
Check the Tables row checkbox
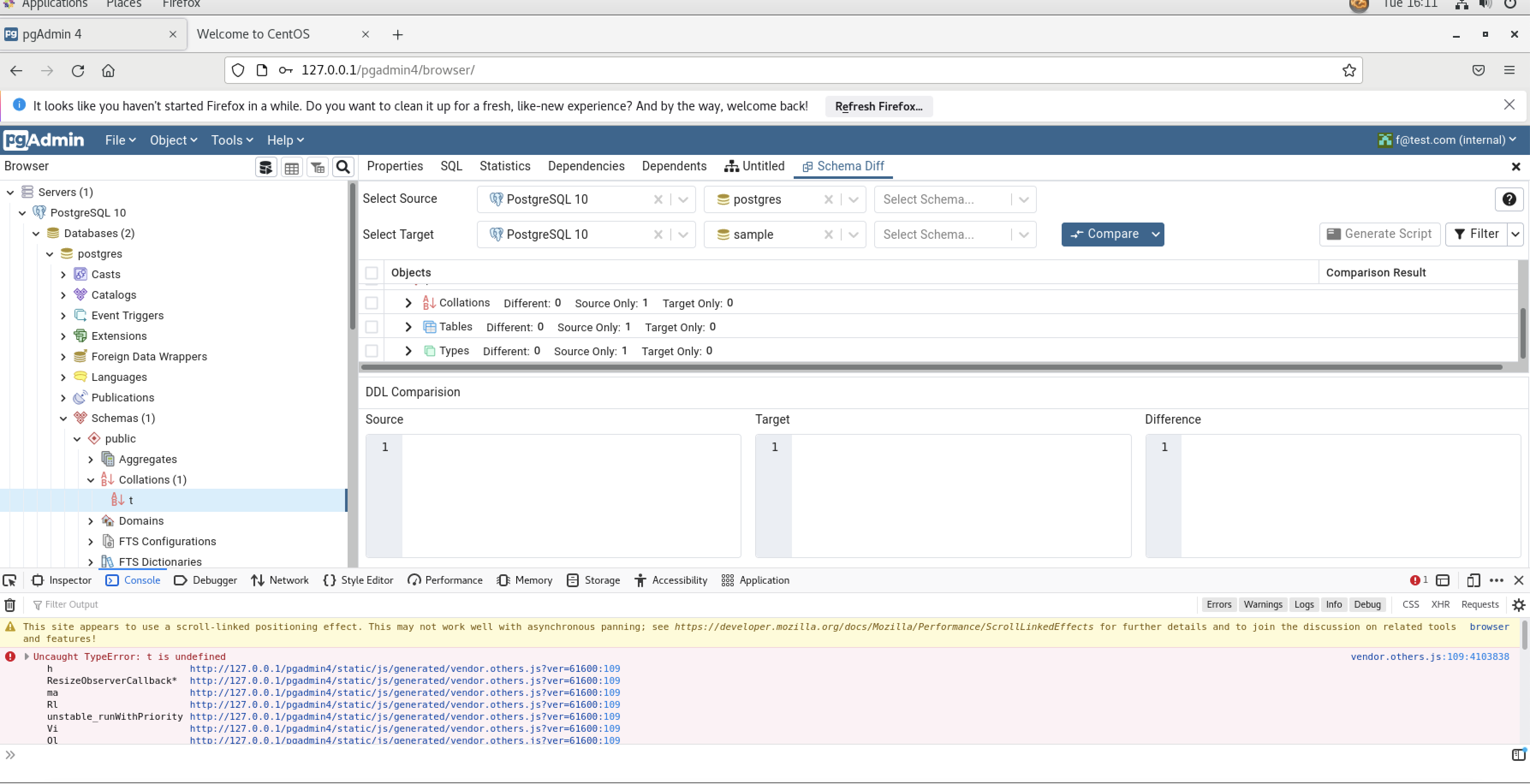coord(371,327)
